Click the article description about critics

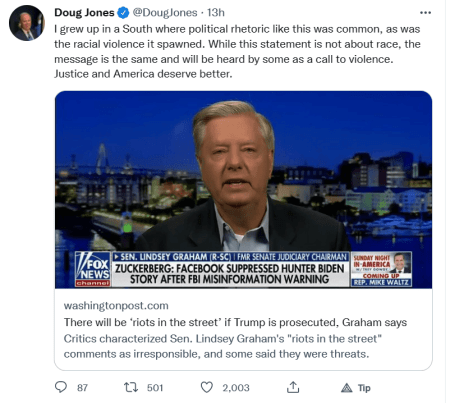click(223, 346)
